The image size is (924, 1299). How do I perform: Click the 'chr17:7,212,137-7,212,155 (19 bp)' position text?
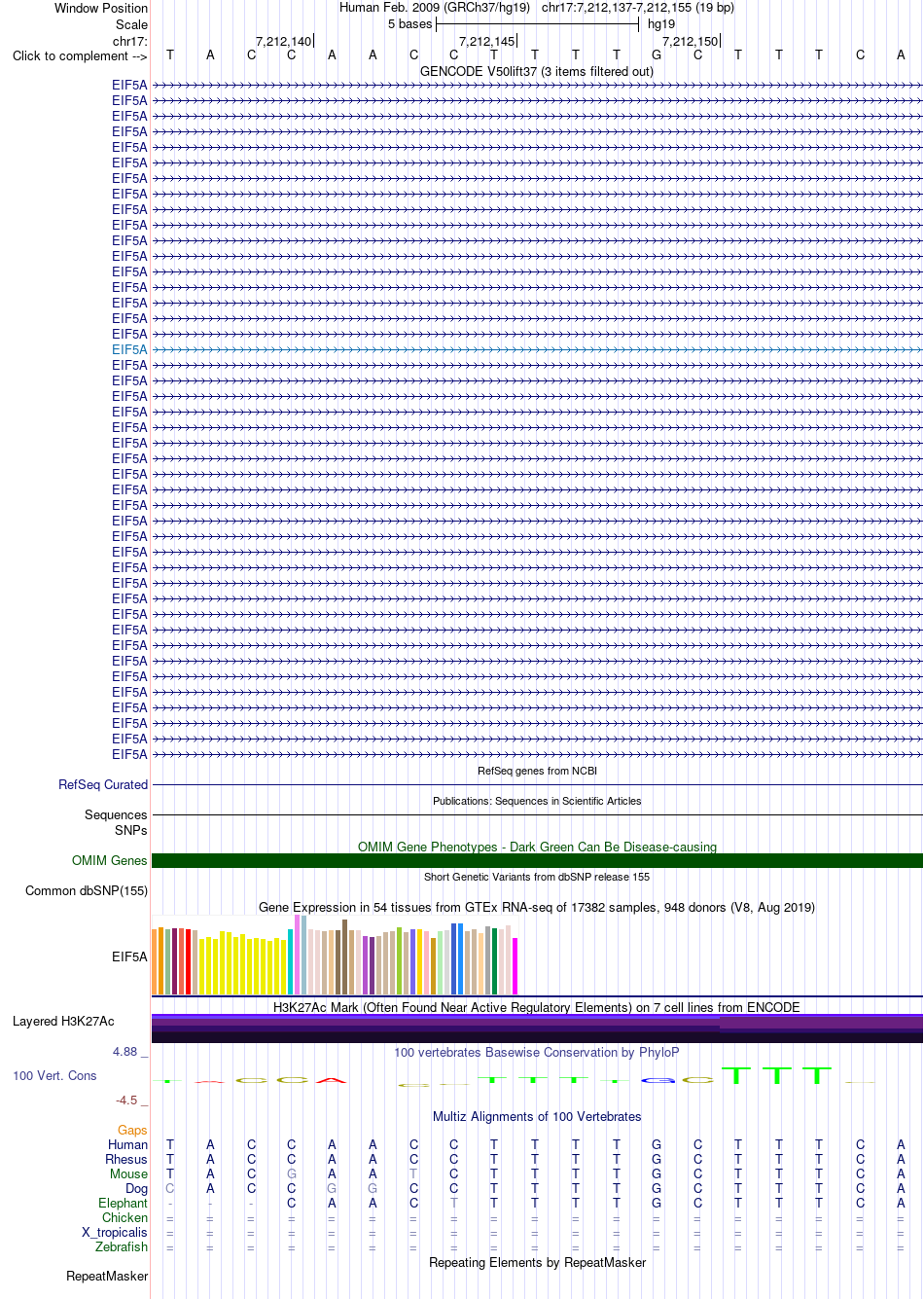click(638, 7)
